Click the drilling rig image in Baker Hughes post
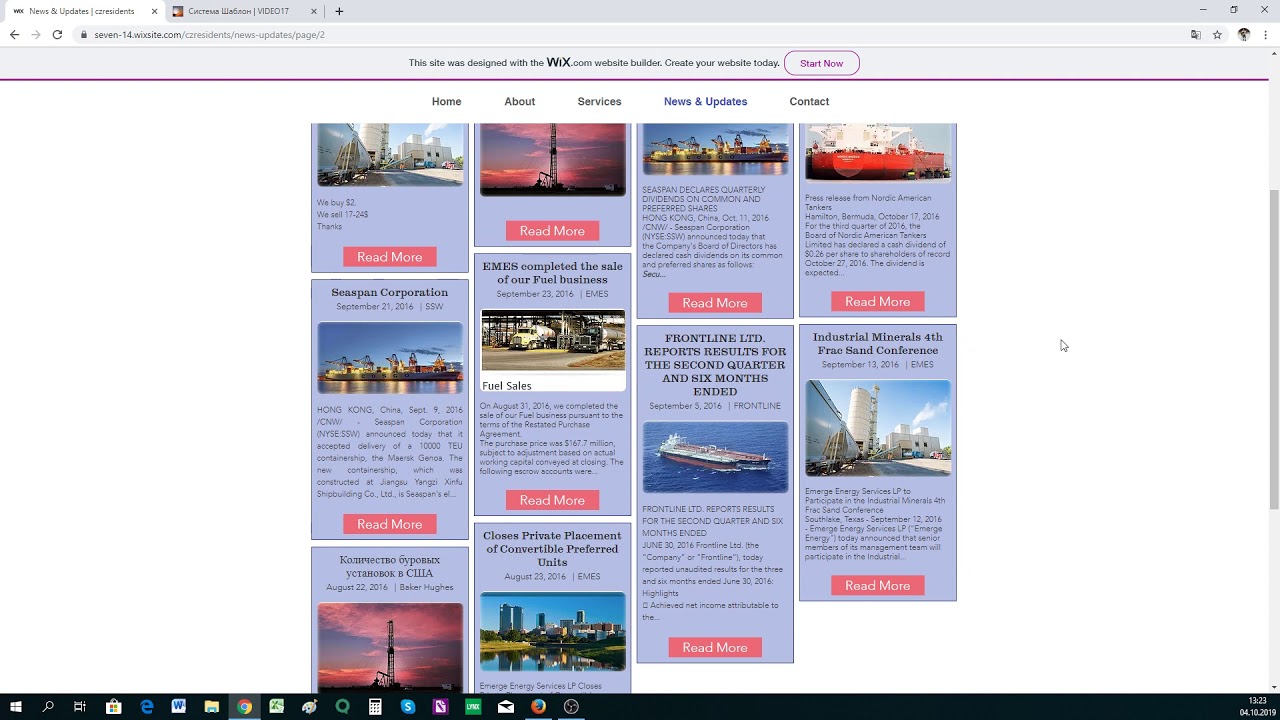Screen dimensions: 1280x720 point(390,646)
